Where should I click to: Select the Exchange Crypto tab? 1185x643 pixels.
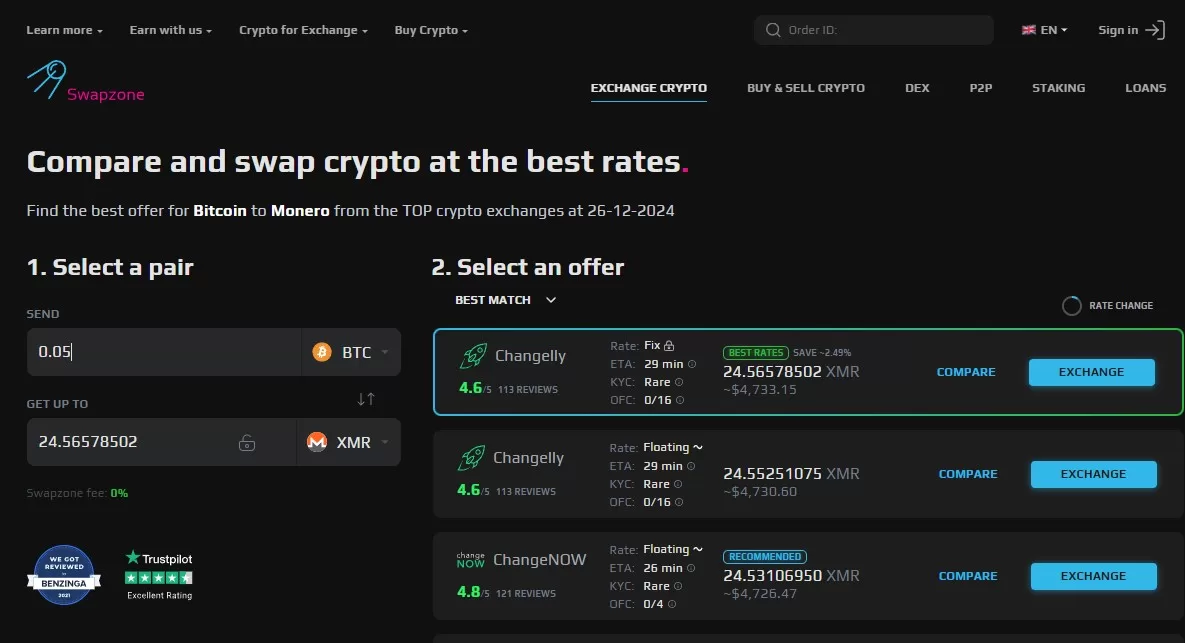648,88
